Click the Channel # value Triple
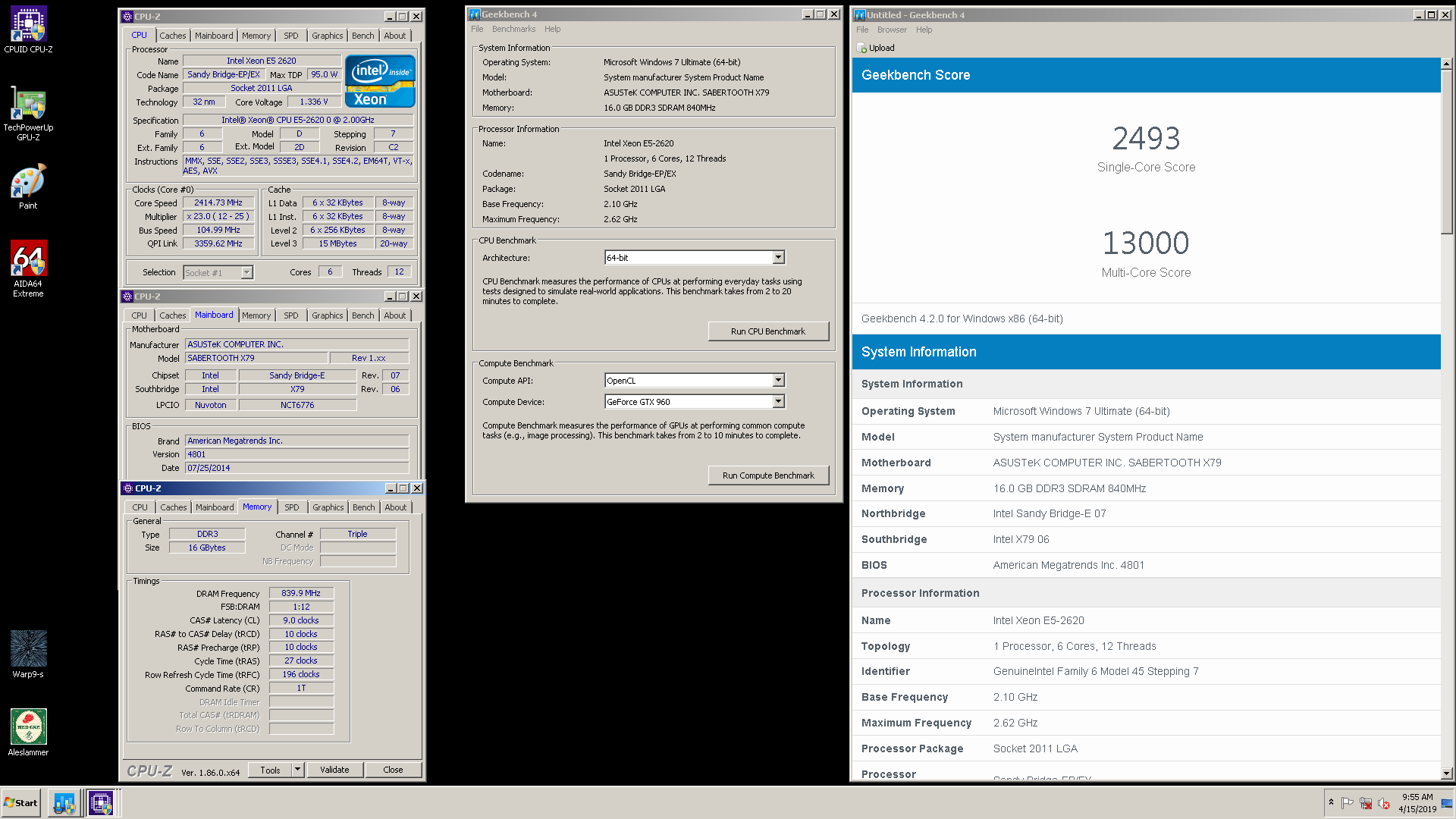Viewport: 1456px width, 819px height. pos(357,534)
